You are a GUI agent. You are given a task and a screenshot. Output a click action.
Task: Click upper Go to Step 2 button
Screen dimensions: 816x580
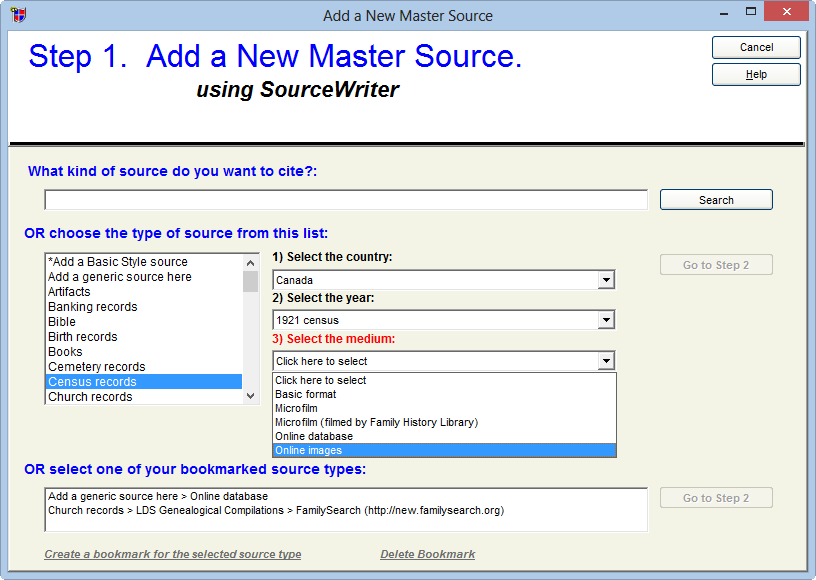tap(716, 265)
